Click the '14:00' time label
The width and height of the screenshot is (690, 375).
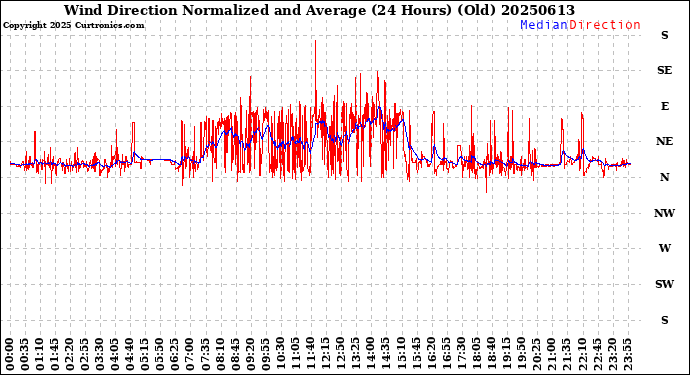point(370,354)
